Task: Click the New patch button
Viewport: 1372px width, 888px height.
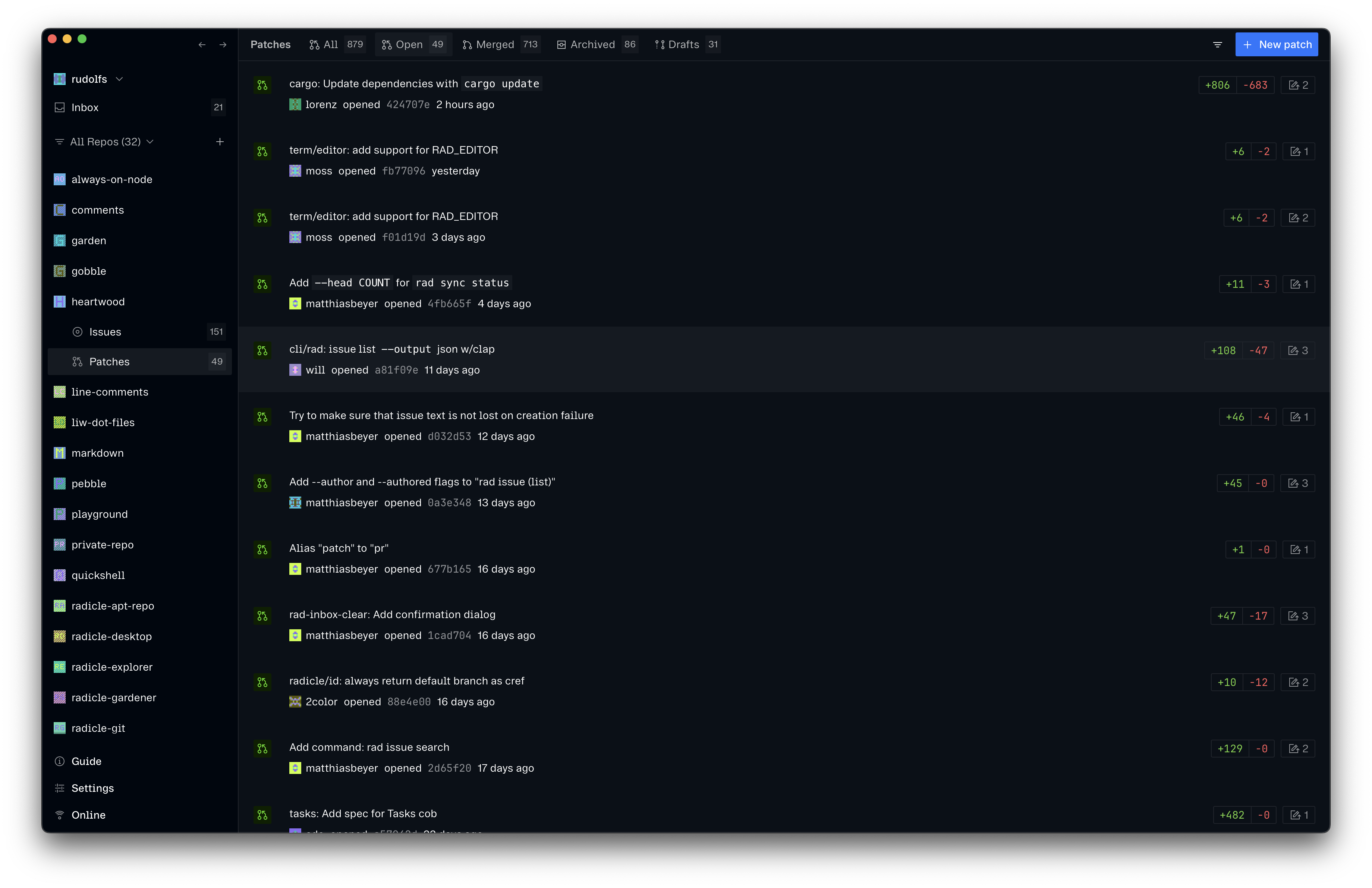Action: point(1276,45)
